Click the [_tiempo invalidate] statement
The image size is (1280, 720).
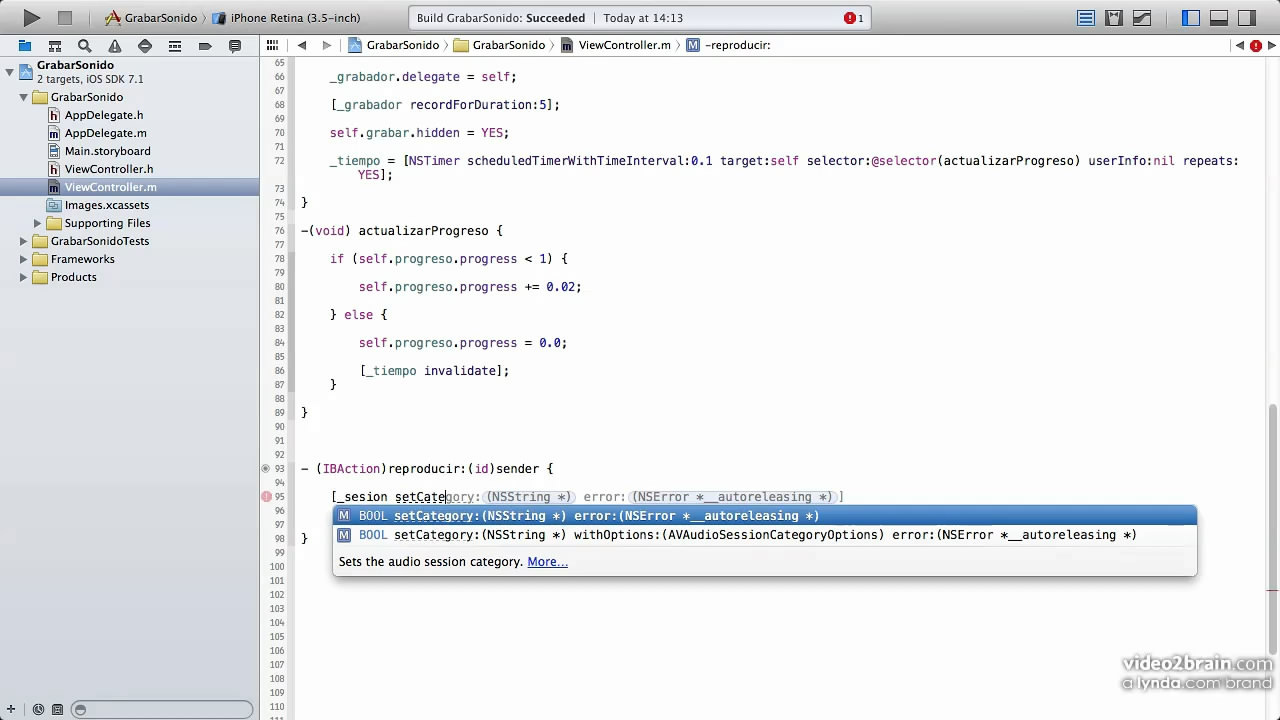[x=434, y=371]
